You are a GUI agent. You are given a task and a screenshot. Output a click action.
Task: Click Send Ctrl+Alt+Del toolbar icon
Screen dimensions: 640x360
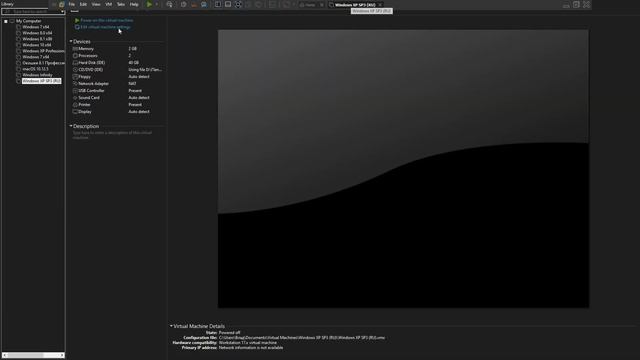click(x=169, y=4)
